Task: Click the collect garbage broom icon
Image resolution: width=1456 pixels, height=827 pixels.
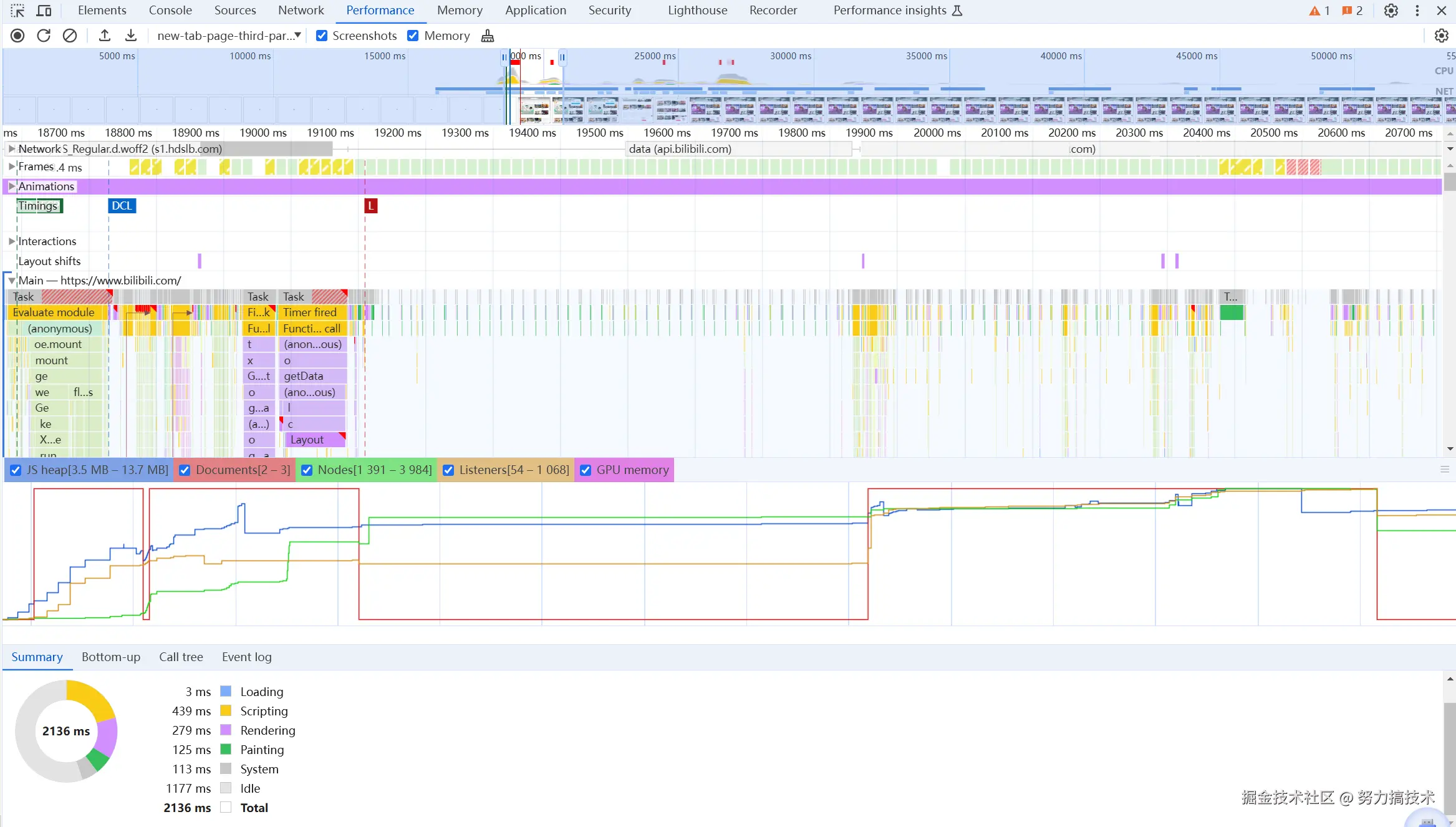Action: 488,36
